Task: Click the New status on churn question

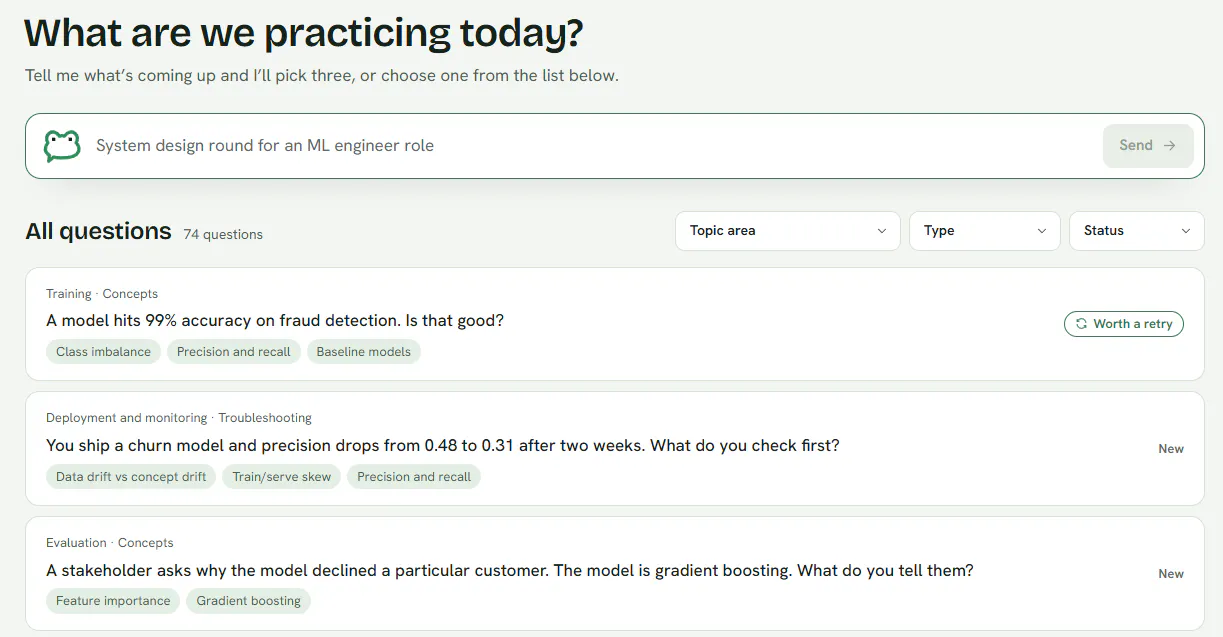Action: tap(1171, 449)
